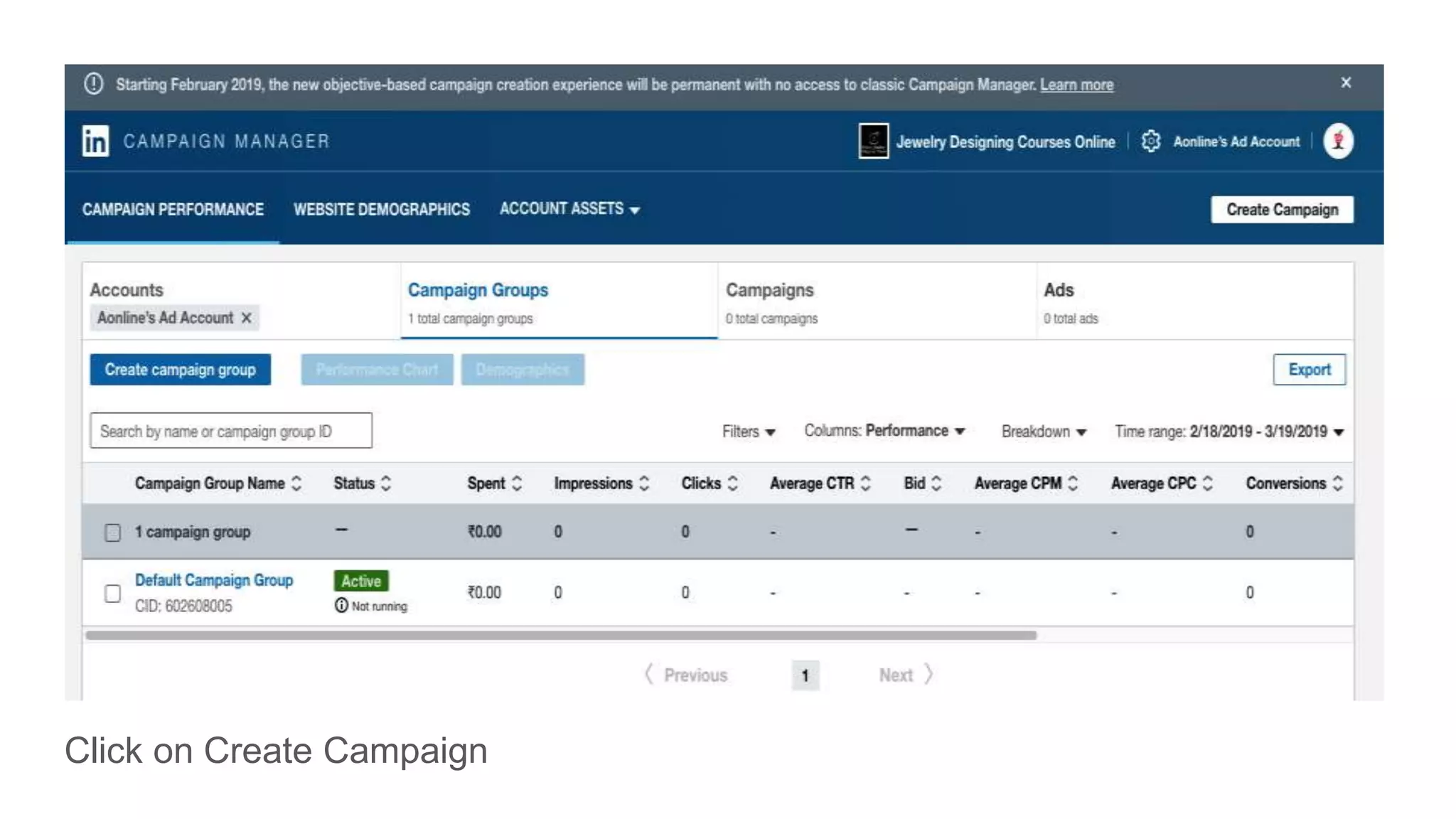This screenshot has width=1456, height=819.
Task: Go to the Previous page
Action: coord(686,675)
